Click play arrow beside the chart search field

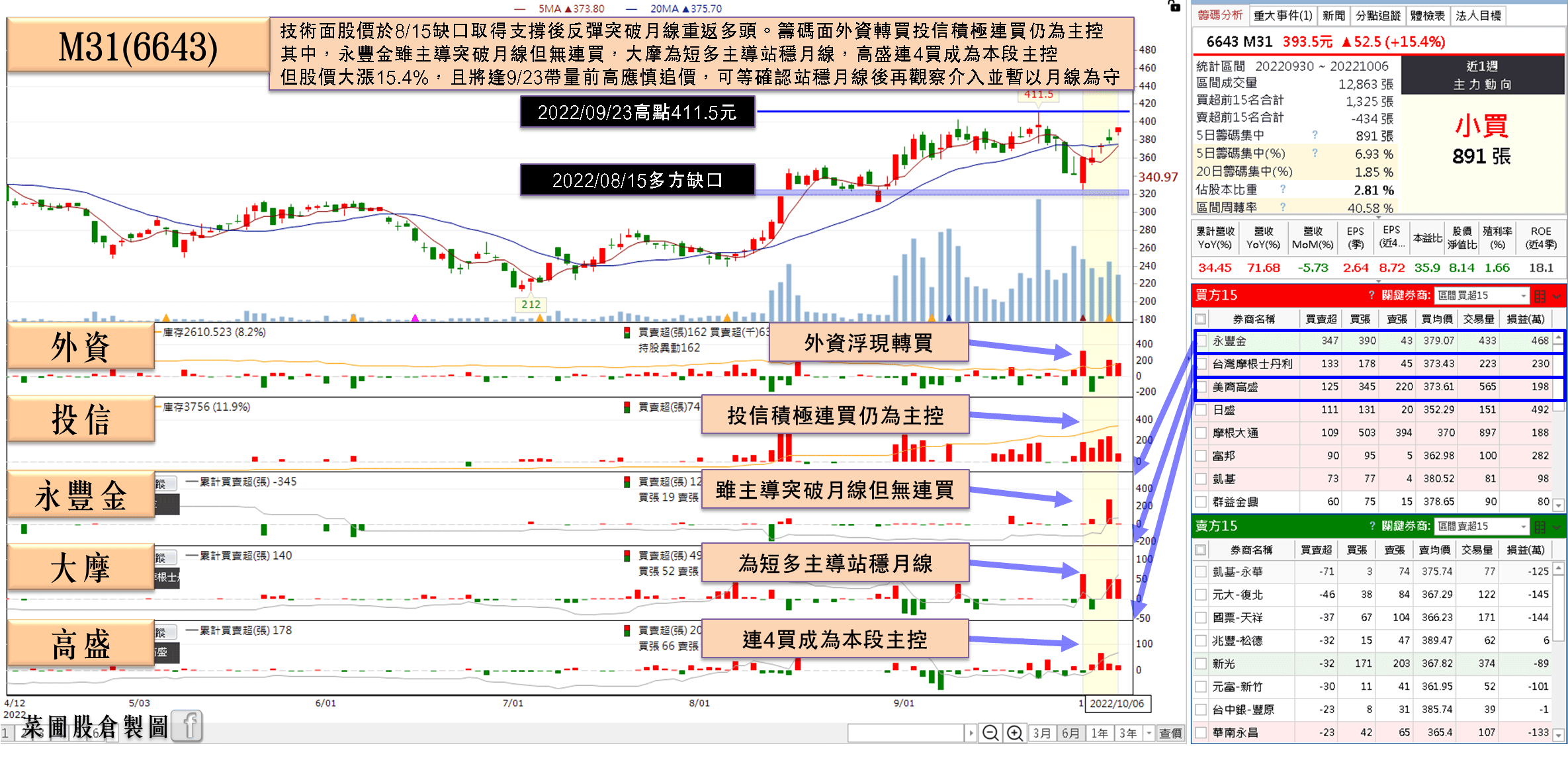point(971,733)
